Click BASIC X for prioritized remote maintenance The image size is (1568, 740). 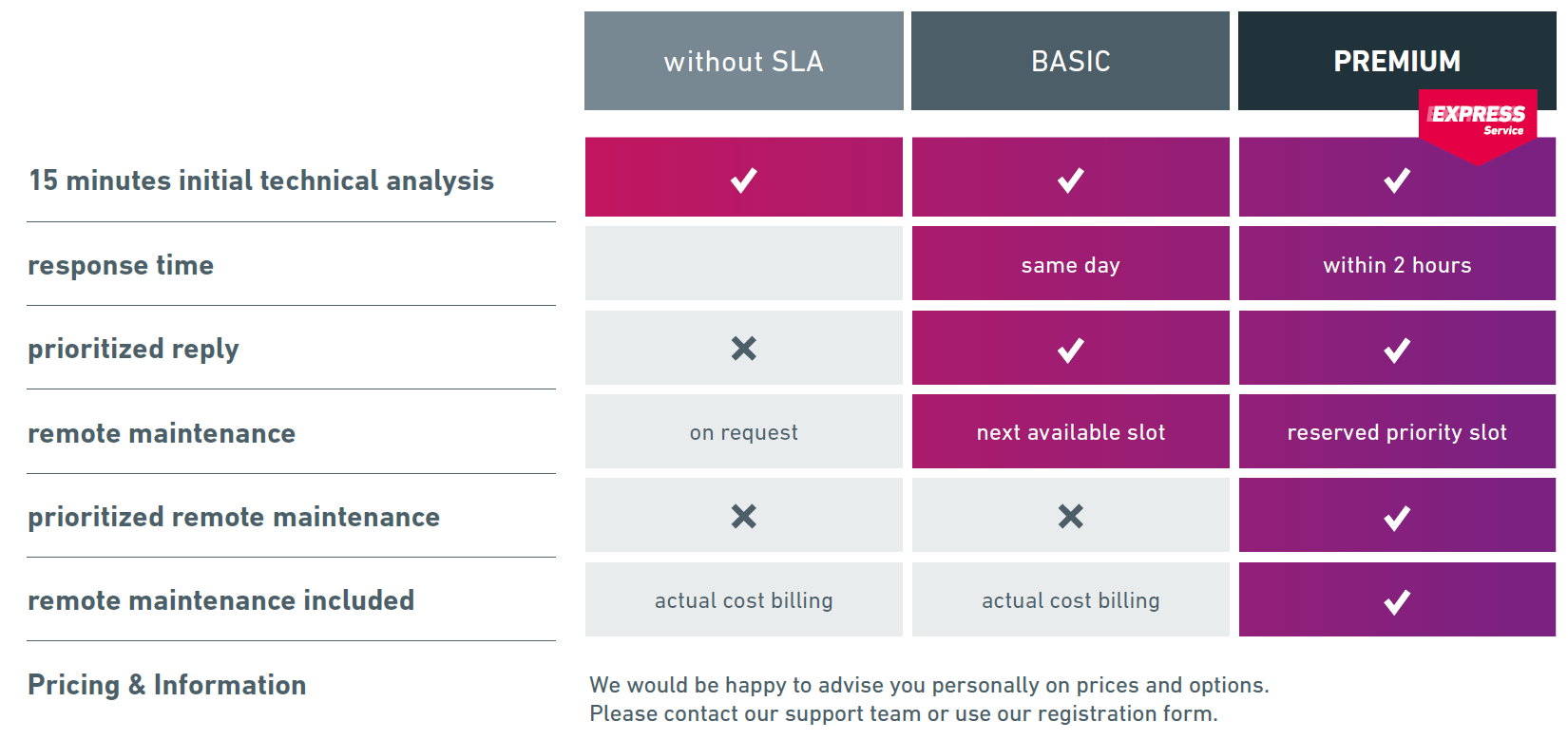pos(1070,516)
